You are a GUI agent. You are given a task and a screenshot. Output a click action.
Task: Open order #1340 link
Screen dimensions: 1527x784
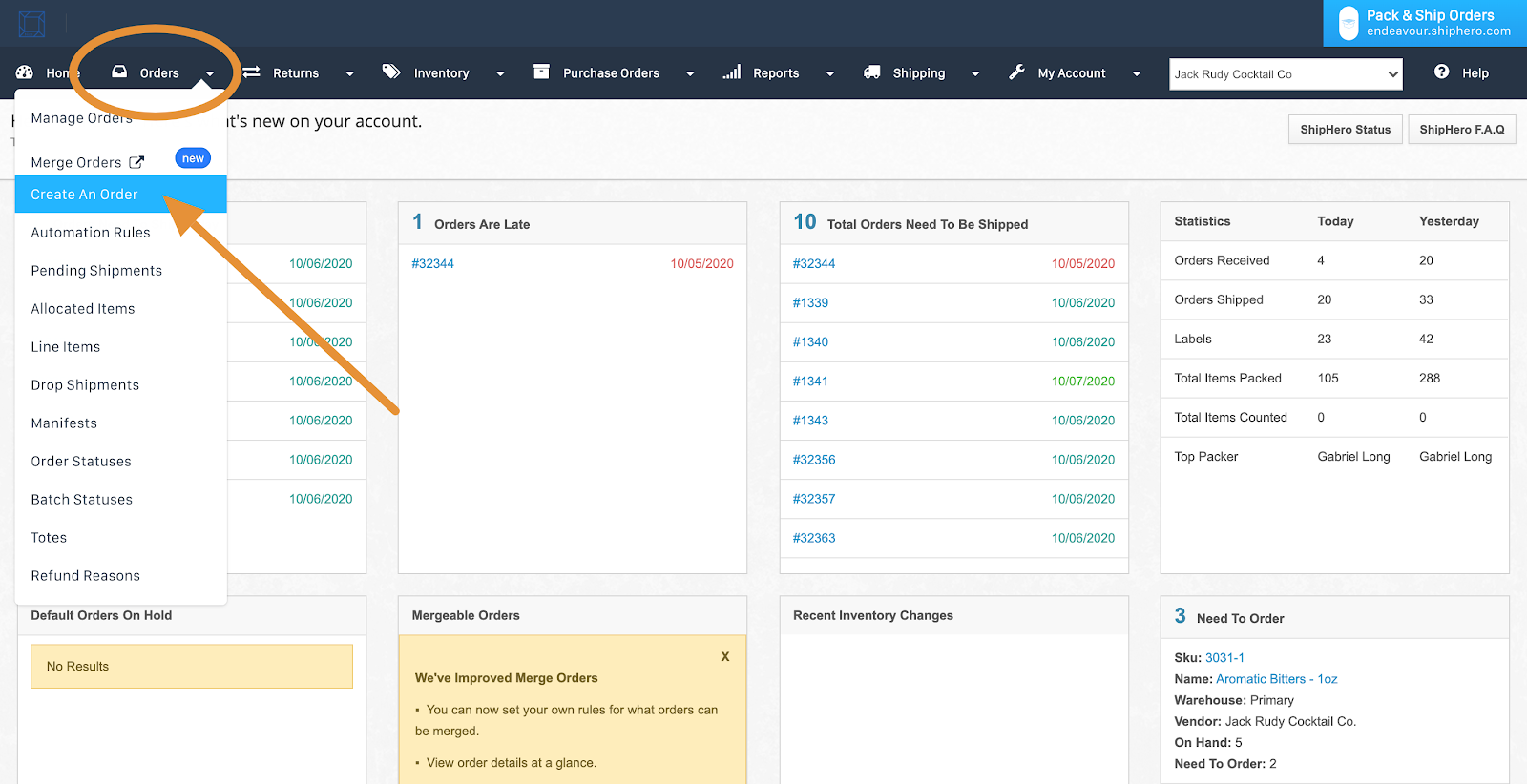point(810,342)
